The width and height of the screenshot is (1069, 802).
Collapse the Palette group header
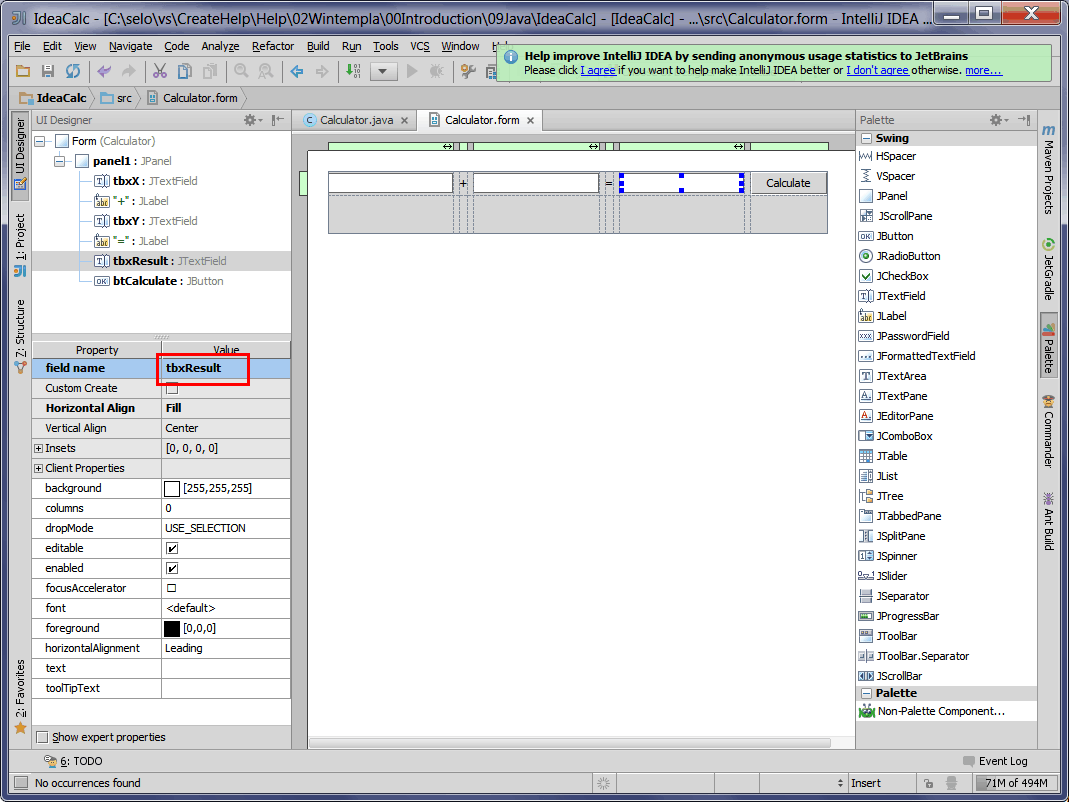pyautogui.click(x=867, y=694)
